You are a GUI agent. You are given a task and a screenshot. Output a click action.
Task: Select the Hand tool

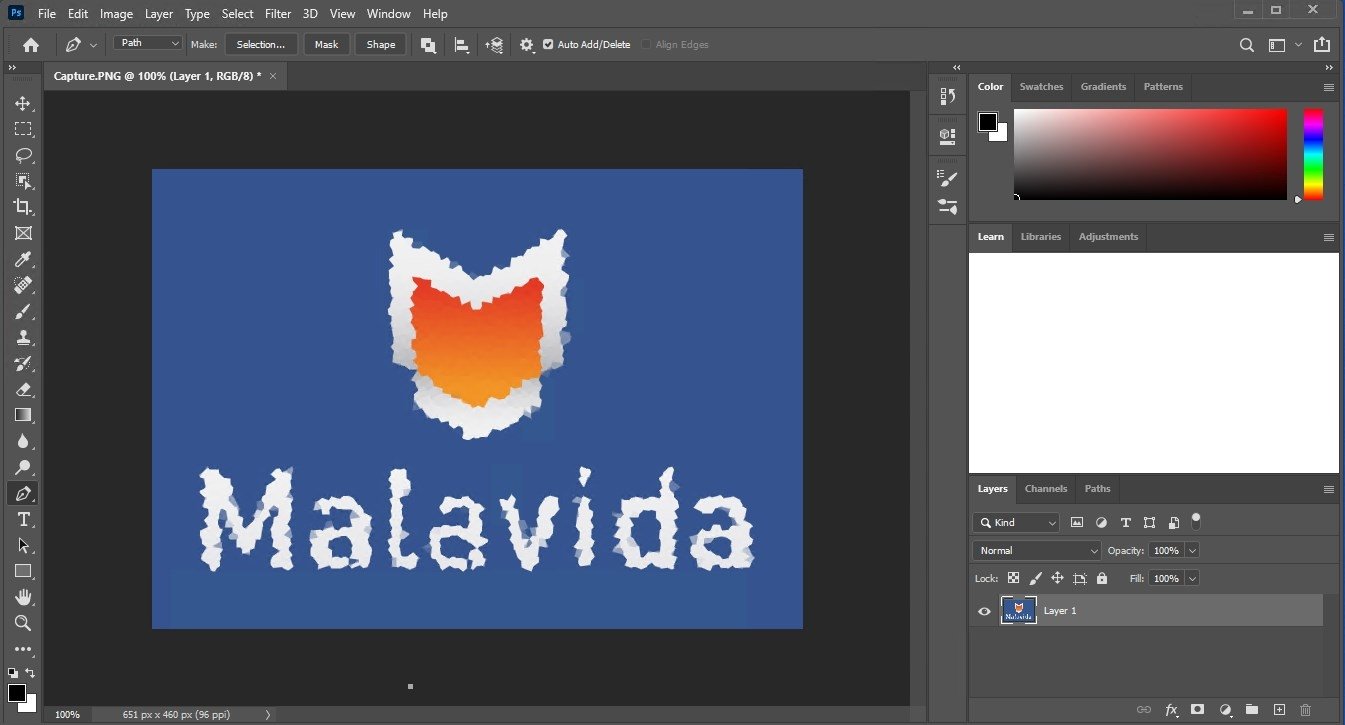pos(23,597)
